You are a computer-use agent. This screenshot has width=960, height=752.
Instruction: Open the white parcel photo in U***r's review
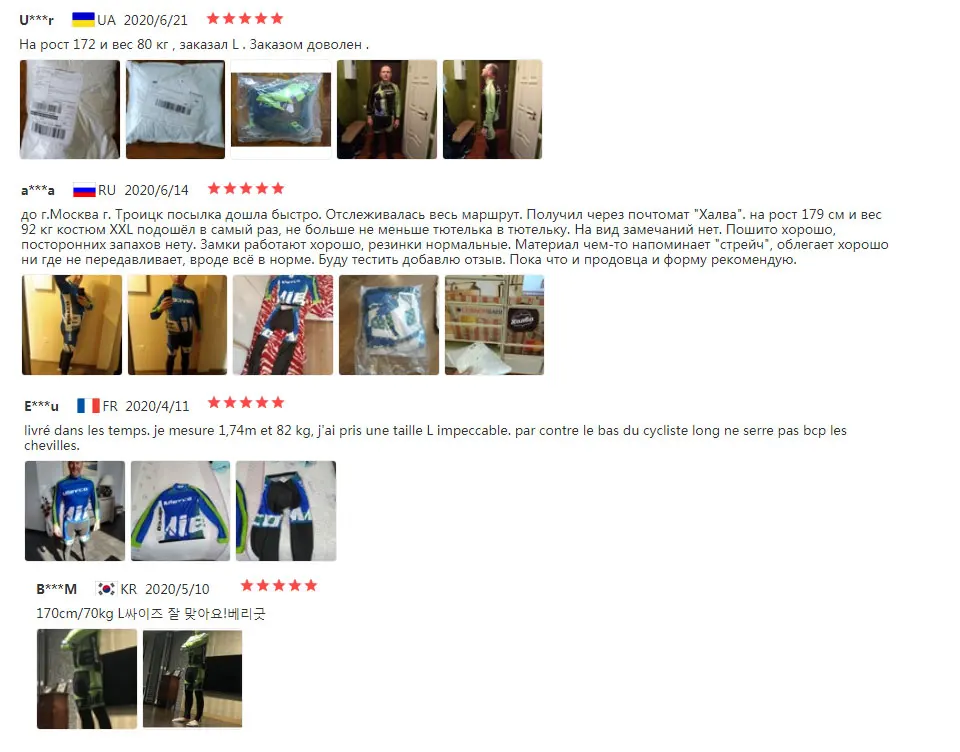pos(176,110)
